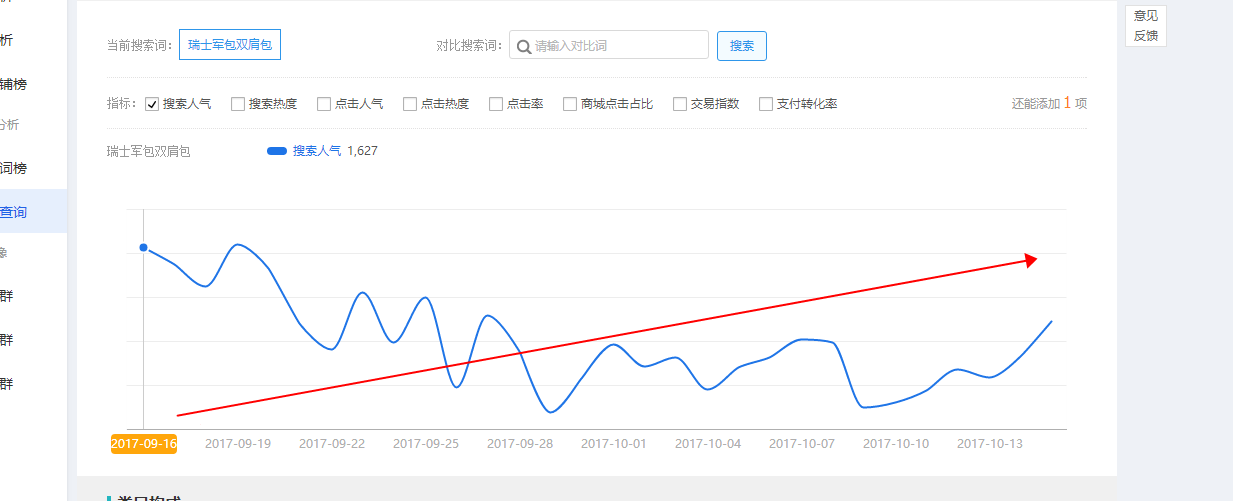The width and height of the screenshot is (1233, 501).
Task: Toggle the 点击率 checkbox
Action: pos(496,104)
